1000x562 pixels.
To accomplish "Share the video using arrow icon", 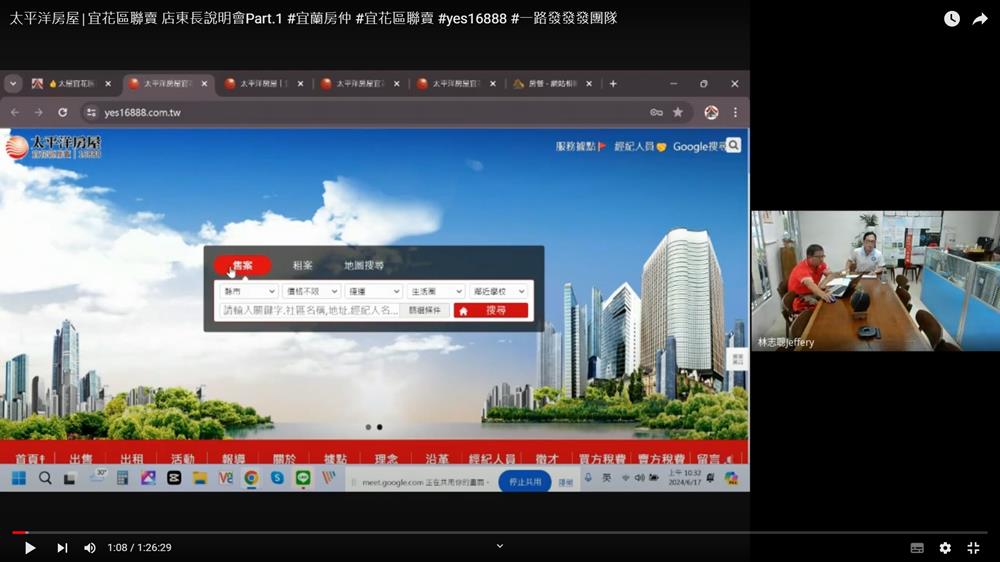I will click(x=980, y=19).
